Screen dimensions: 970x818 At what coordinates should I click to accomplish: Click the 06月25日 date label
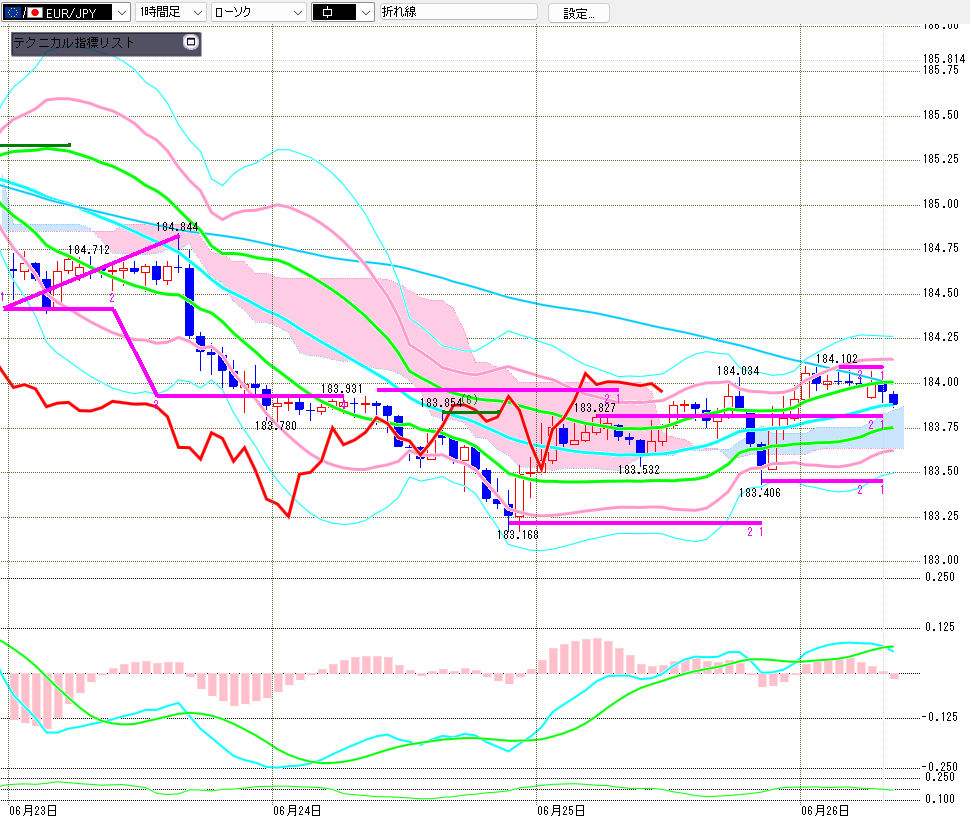click(x=561, y=811)
